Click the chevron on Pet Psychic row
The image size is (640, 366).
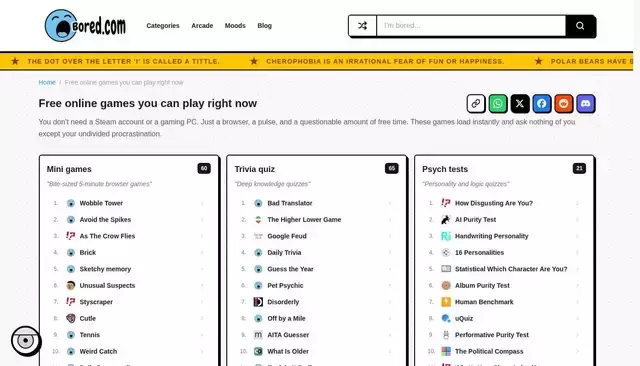pos(389,286)
